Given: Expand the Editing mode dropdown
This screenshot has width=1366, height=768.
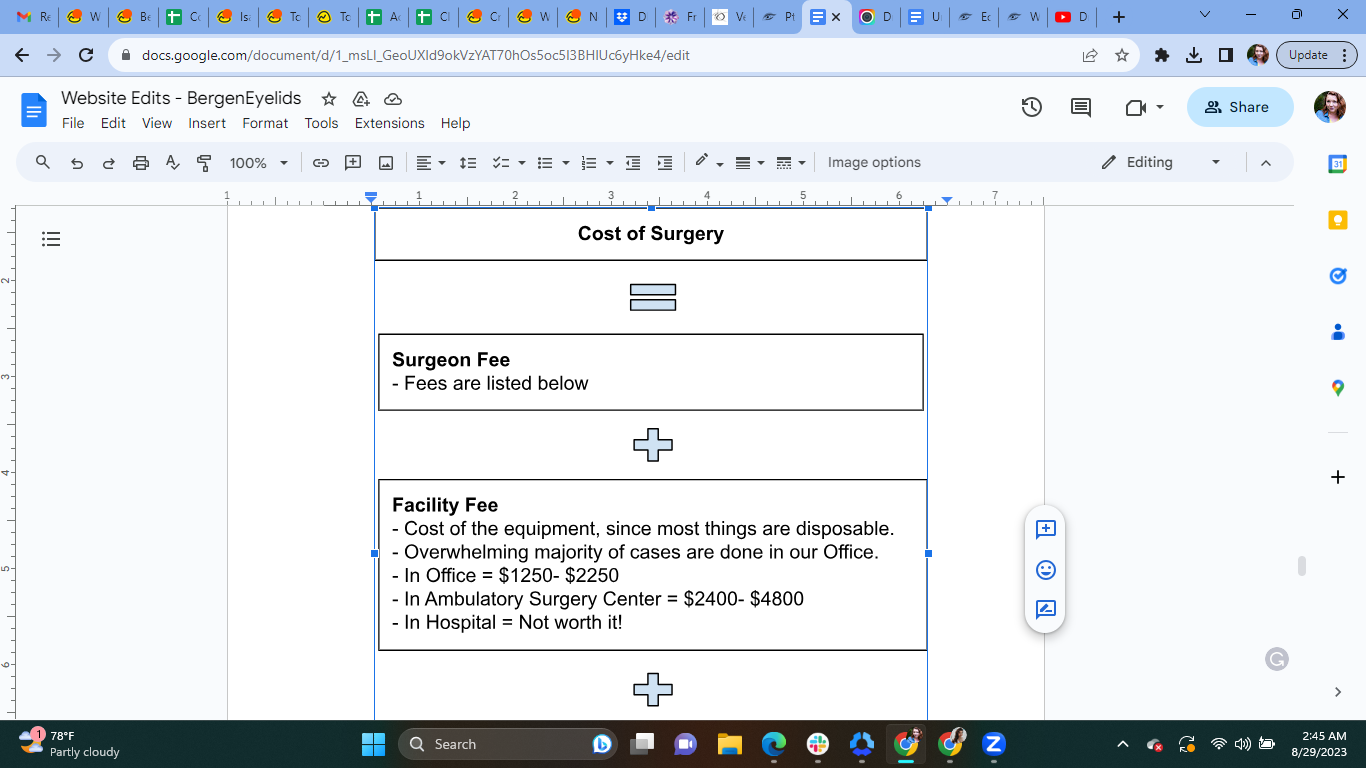Looking at the screenshot, I should coord(1216,163).
